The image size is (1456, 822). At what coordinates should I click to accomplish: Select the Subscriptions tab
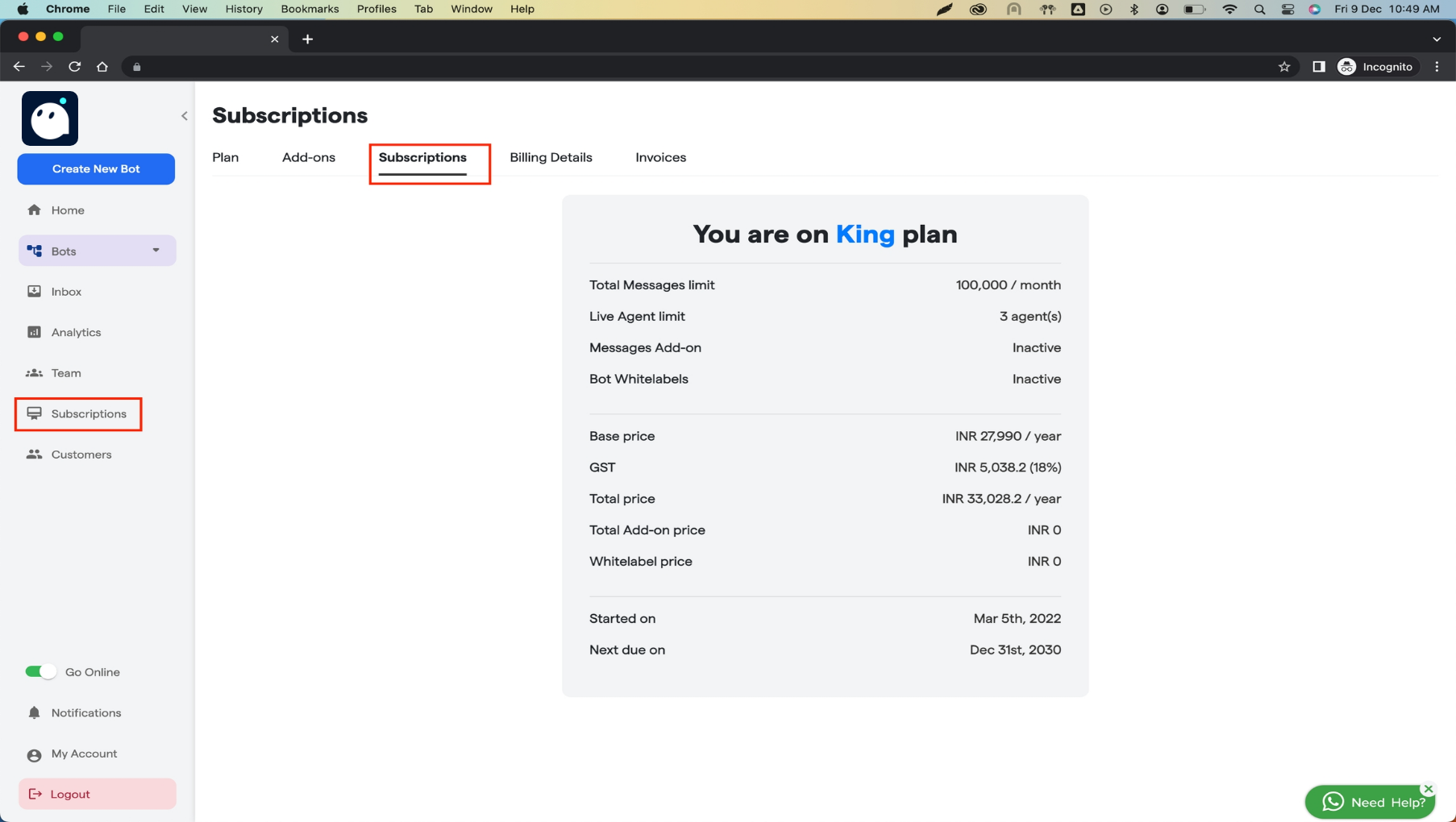(x=422, y=158)
